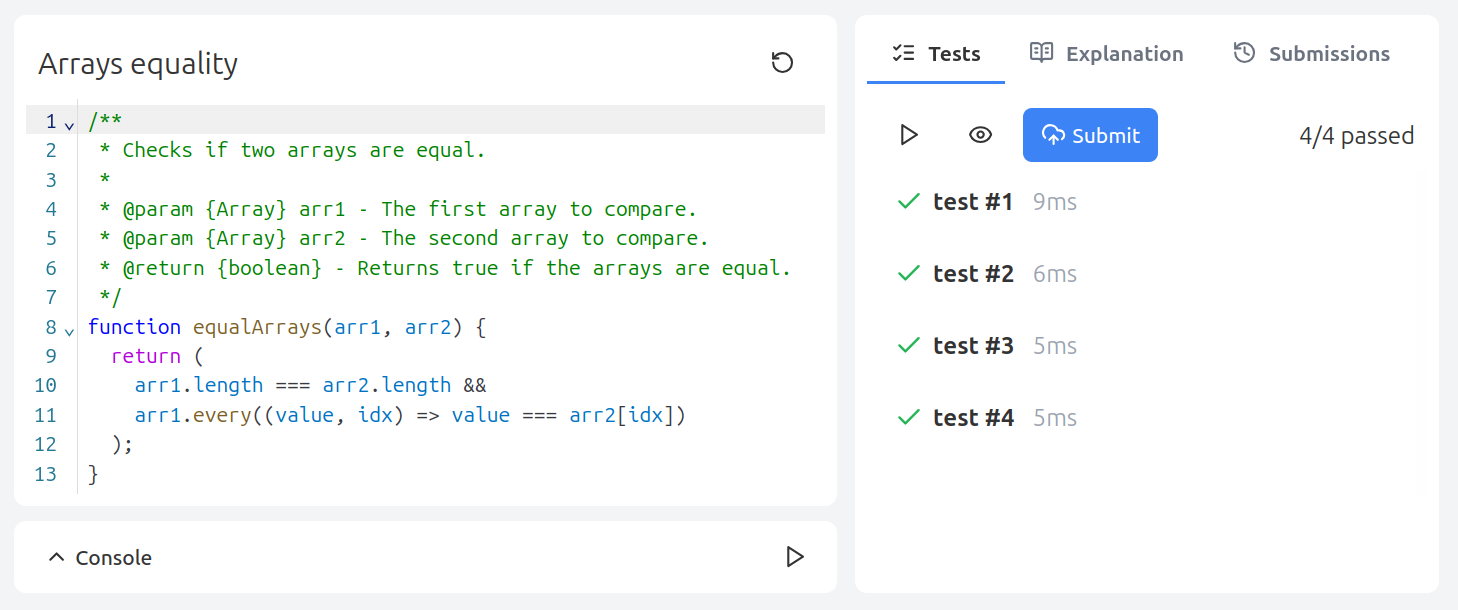Expand the Console panel chevron
The height and width of the screenshot is (610, 1458).
pos(56,557)
